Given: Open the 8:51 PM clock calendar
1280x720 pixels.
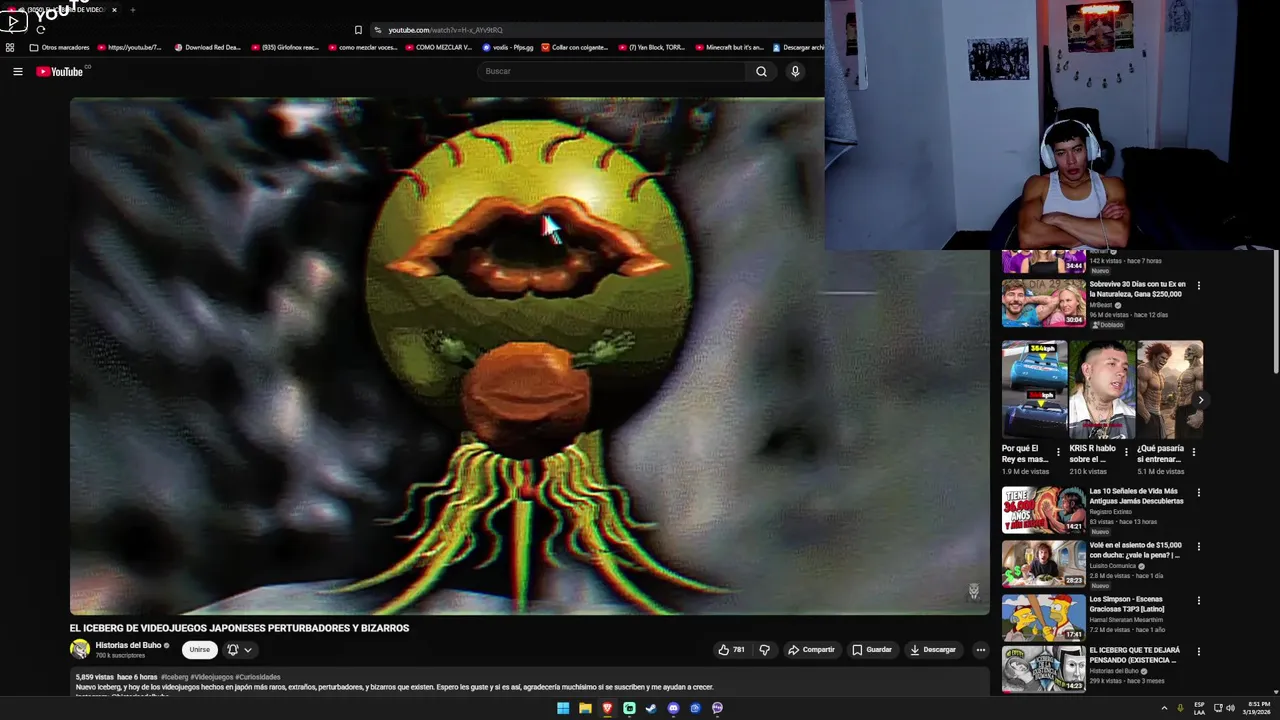Looking at the screenshot, I should pos(1258,708).
